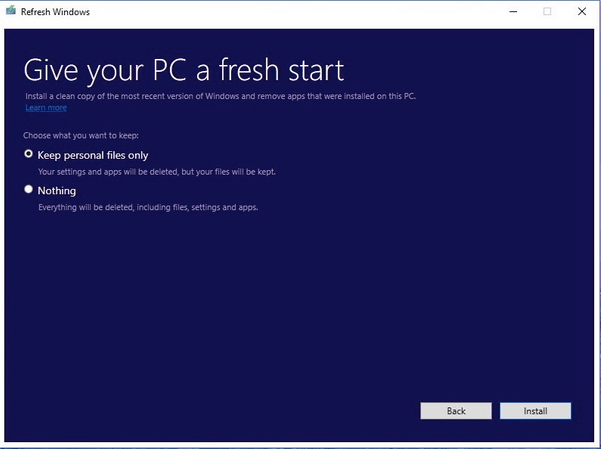The height and width of the screenshot is (451, 602).
Task: Click the 'Choose what you want to keep:' label
Action: [x=81, y=135]
